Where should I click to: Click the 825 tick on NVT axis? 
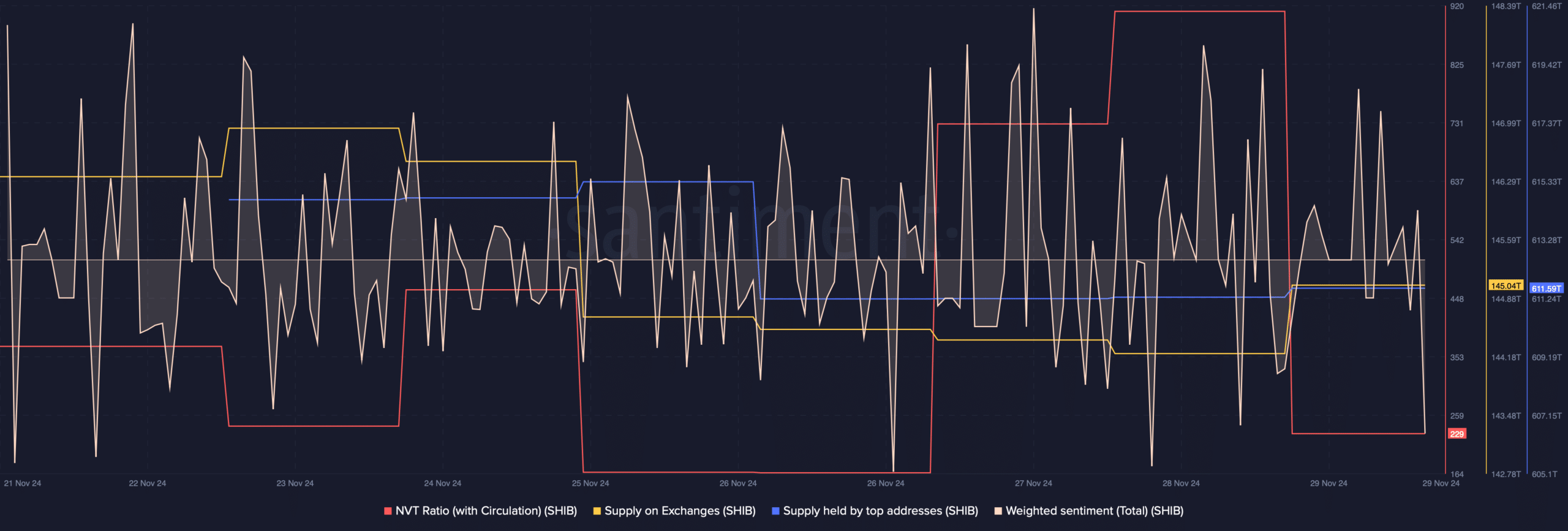[1457, 65]
